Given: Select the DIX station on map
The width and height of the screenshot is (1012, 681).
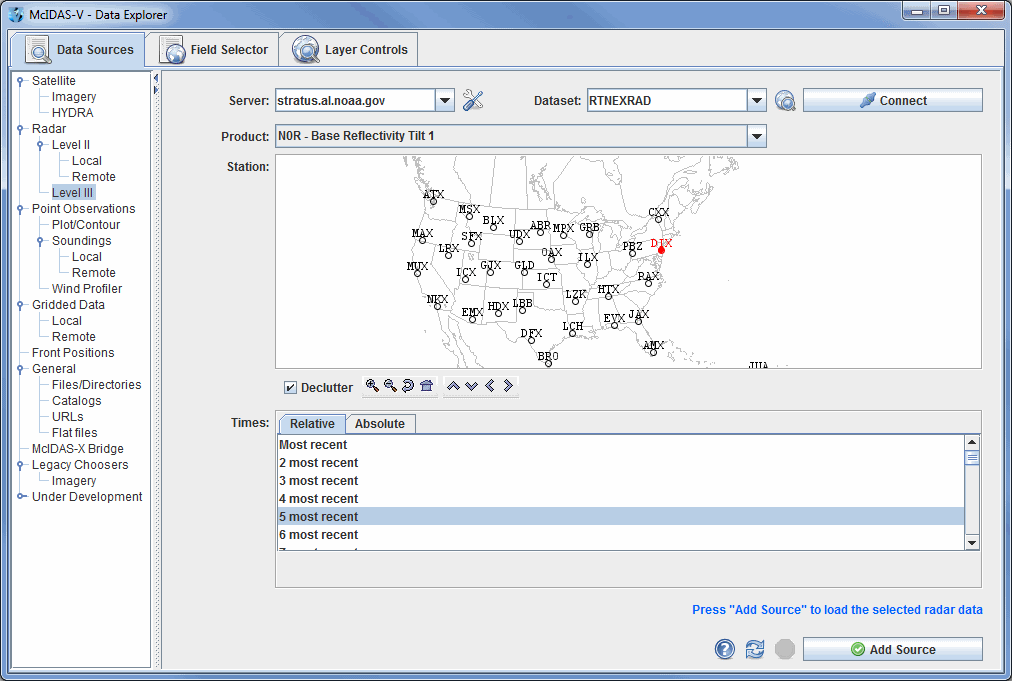Looking at the screenshot, I should (x=661, y=249).
